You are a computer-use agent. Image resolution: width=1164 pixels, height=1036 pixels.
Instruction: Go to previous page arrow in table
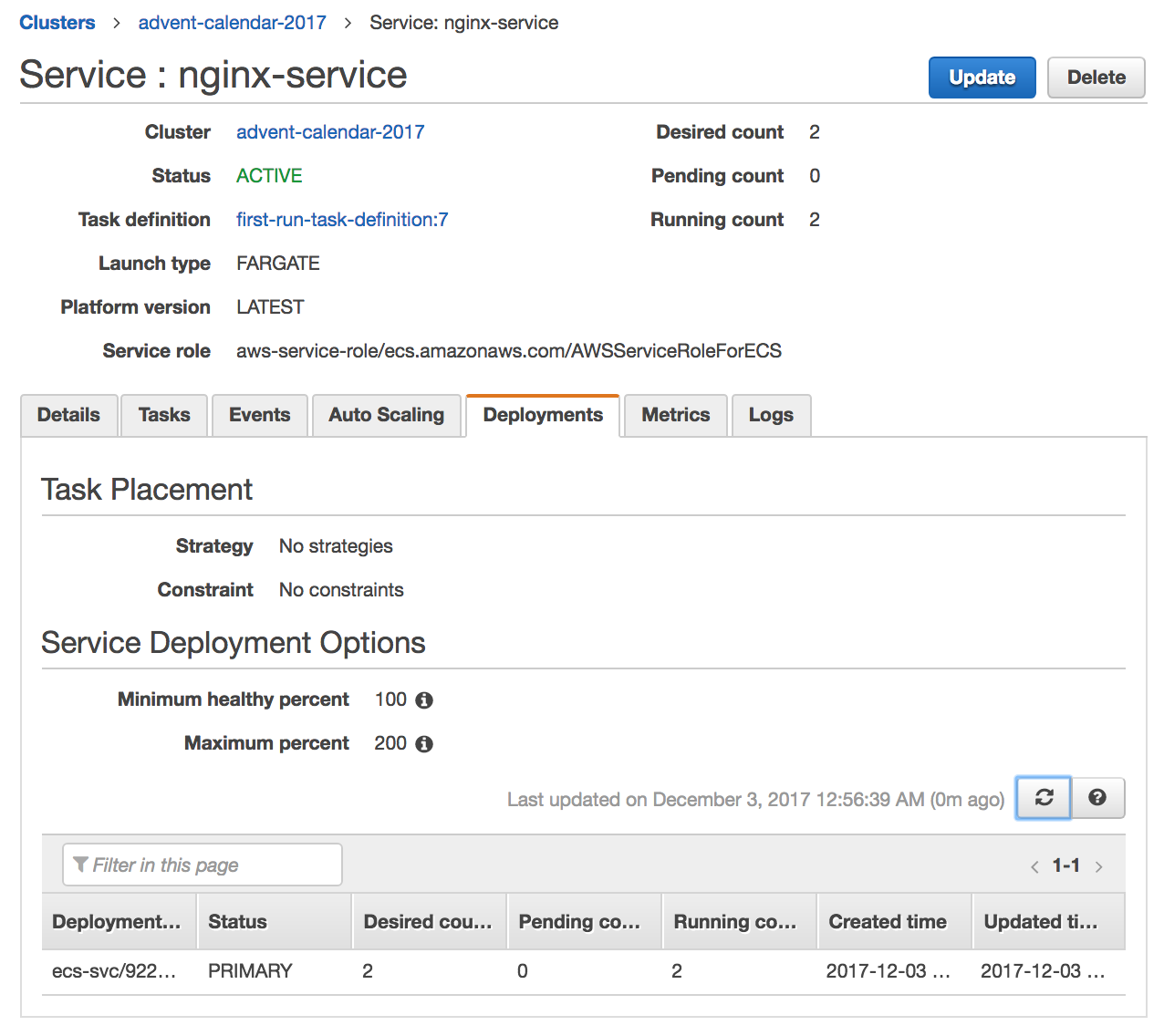(1034, 866)
